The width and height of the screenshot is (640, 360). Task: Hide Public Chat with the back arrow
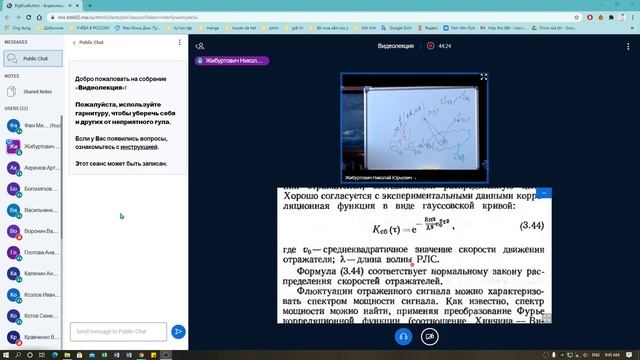[x=74, y=42]
